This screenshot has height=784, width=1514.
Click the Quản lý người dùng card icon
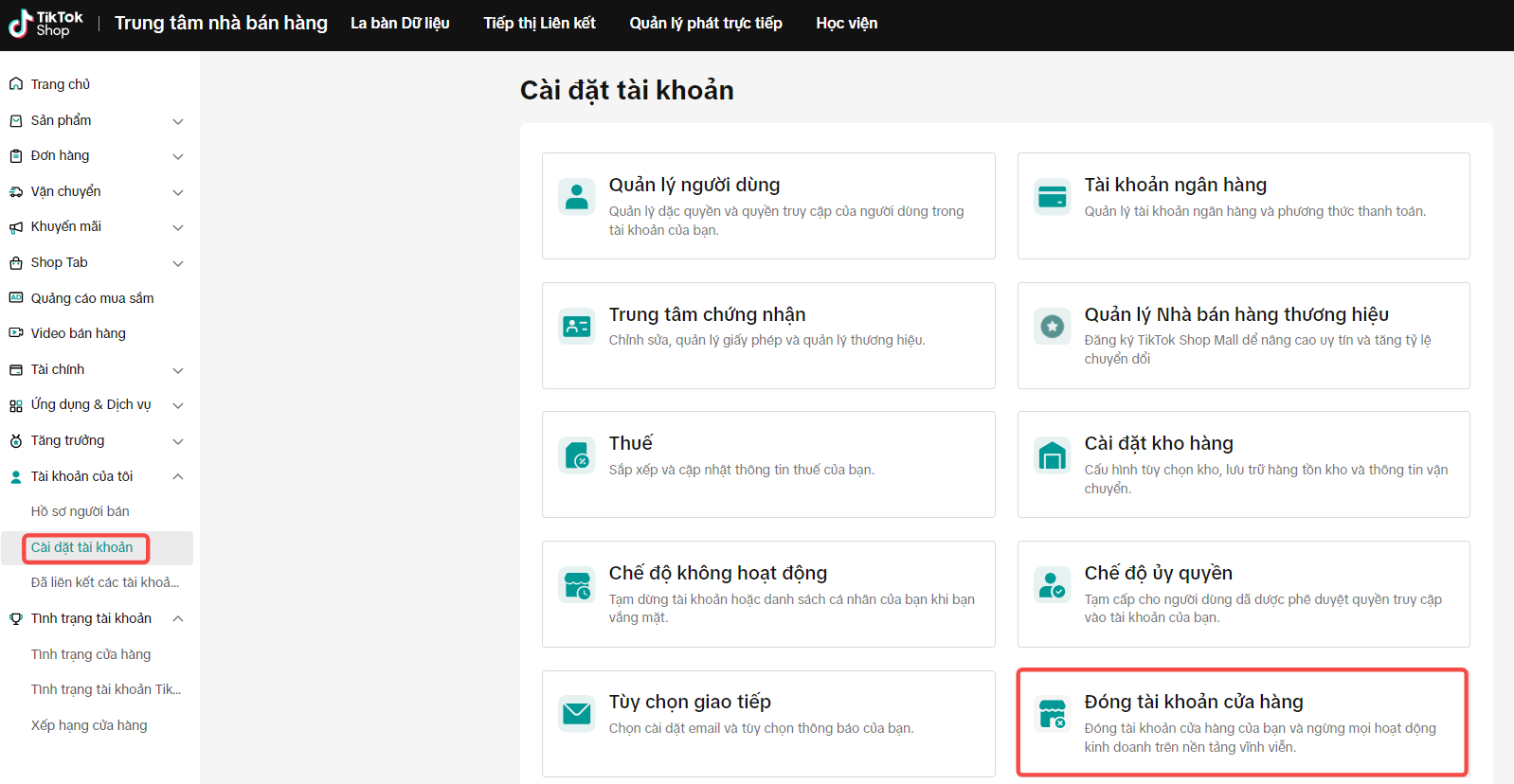(577, 196)
